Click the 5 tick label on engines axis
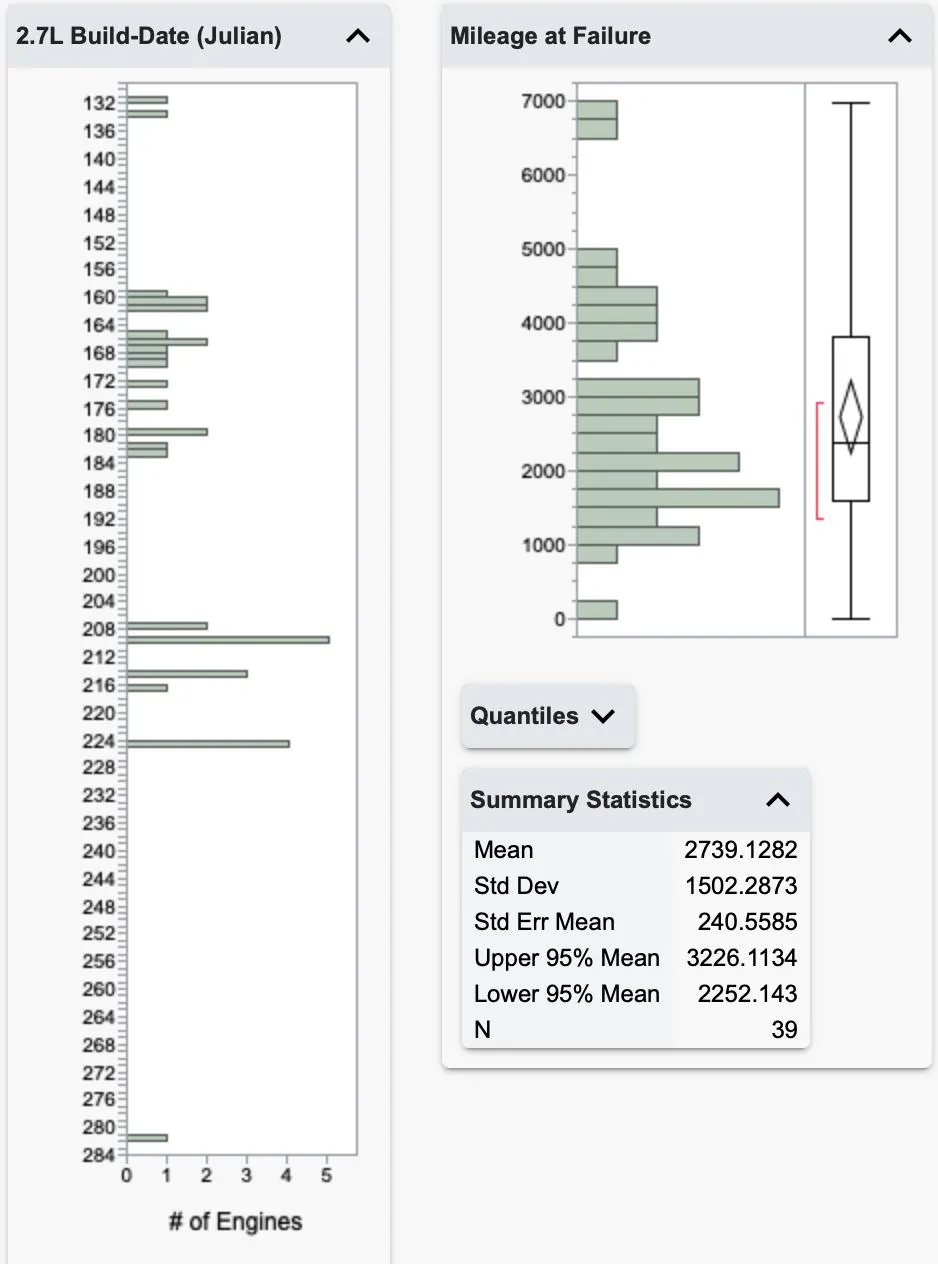Viewport: 938px width, 1264px height. [327, 1177]
